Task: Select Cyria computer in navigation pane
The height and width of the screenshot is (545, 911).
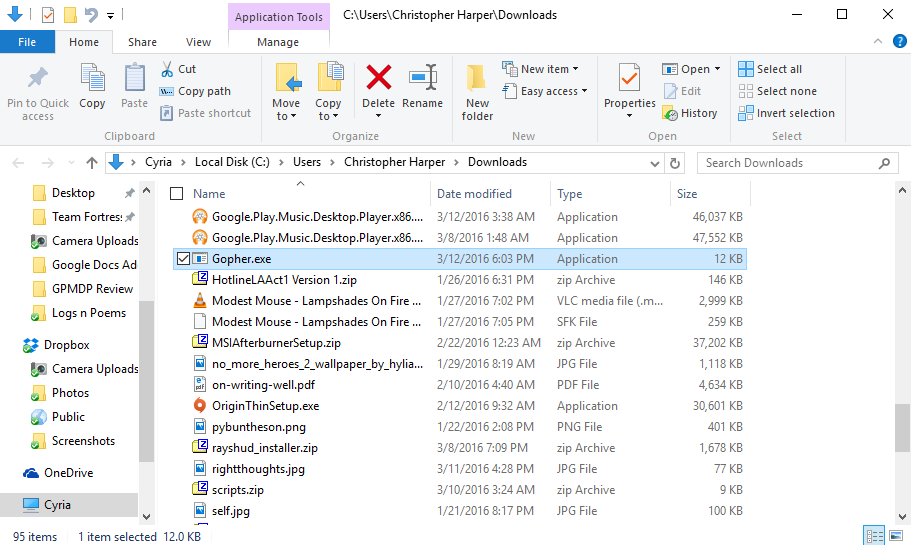Action: pyautogui.click(x=69, y=504)
